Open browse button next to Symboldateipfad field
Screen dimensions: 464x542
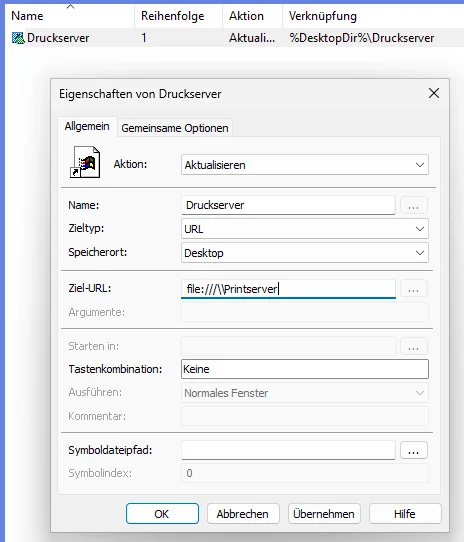point(414,450)
